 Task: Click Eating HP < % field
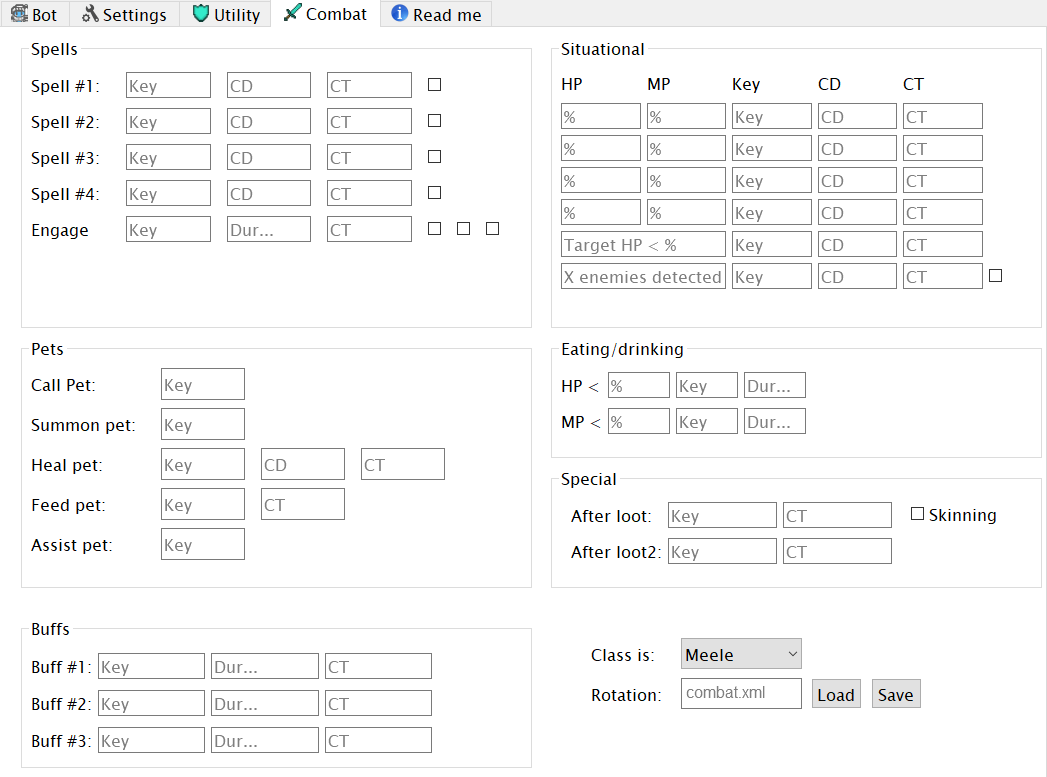click(638, 385)
